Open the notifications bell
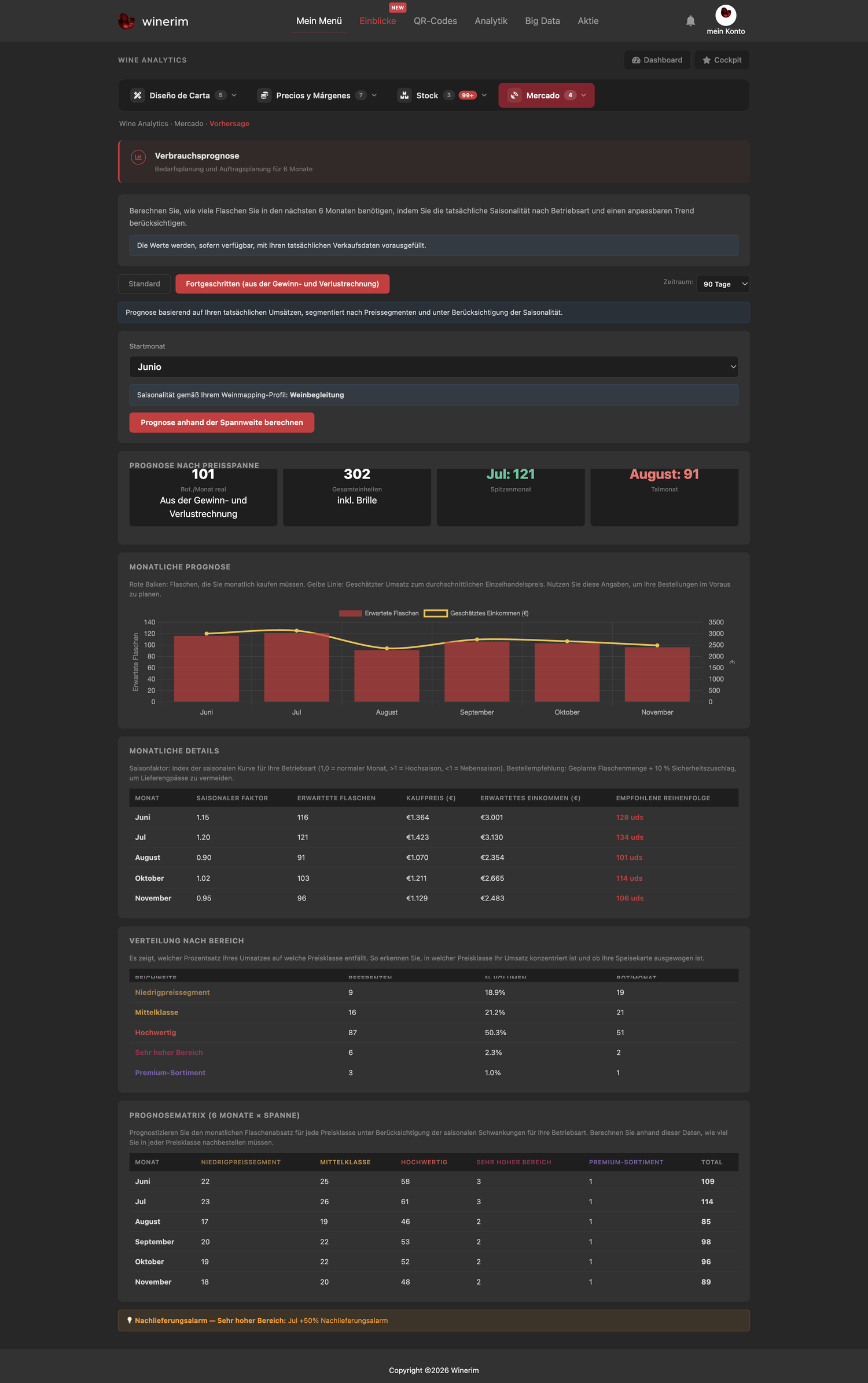 (690, 21)
